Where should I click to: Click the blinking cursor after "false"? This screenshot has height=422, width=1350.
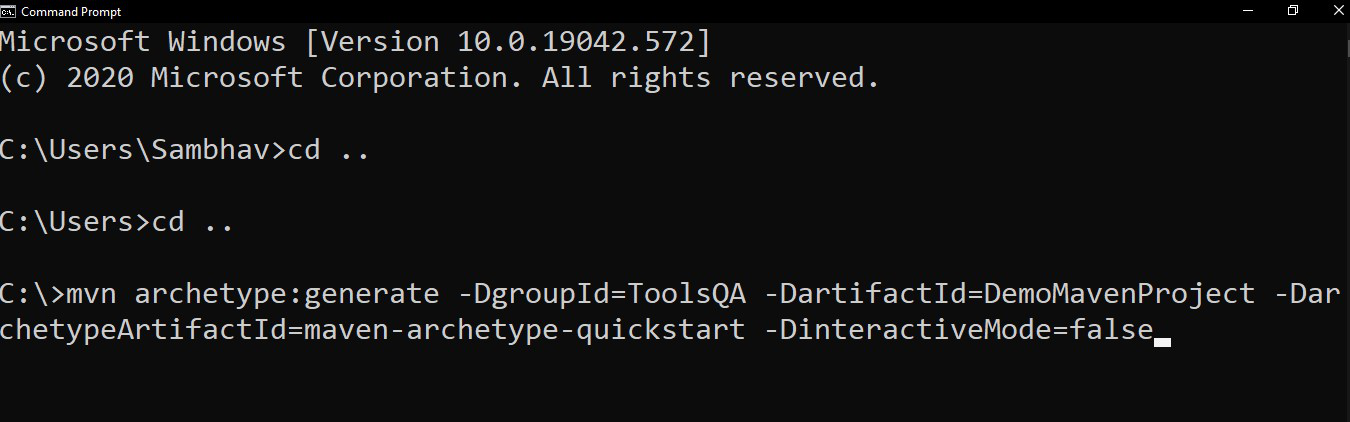tap(1162, 341)
